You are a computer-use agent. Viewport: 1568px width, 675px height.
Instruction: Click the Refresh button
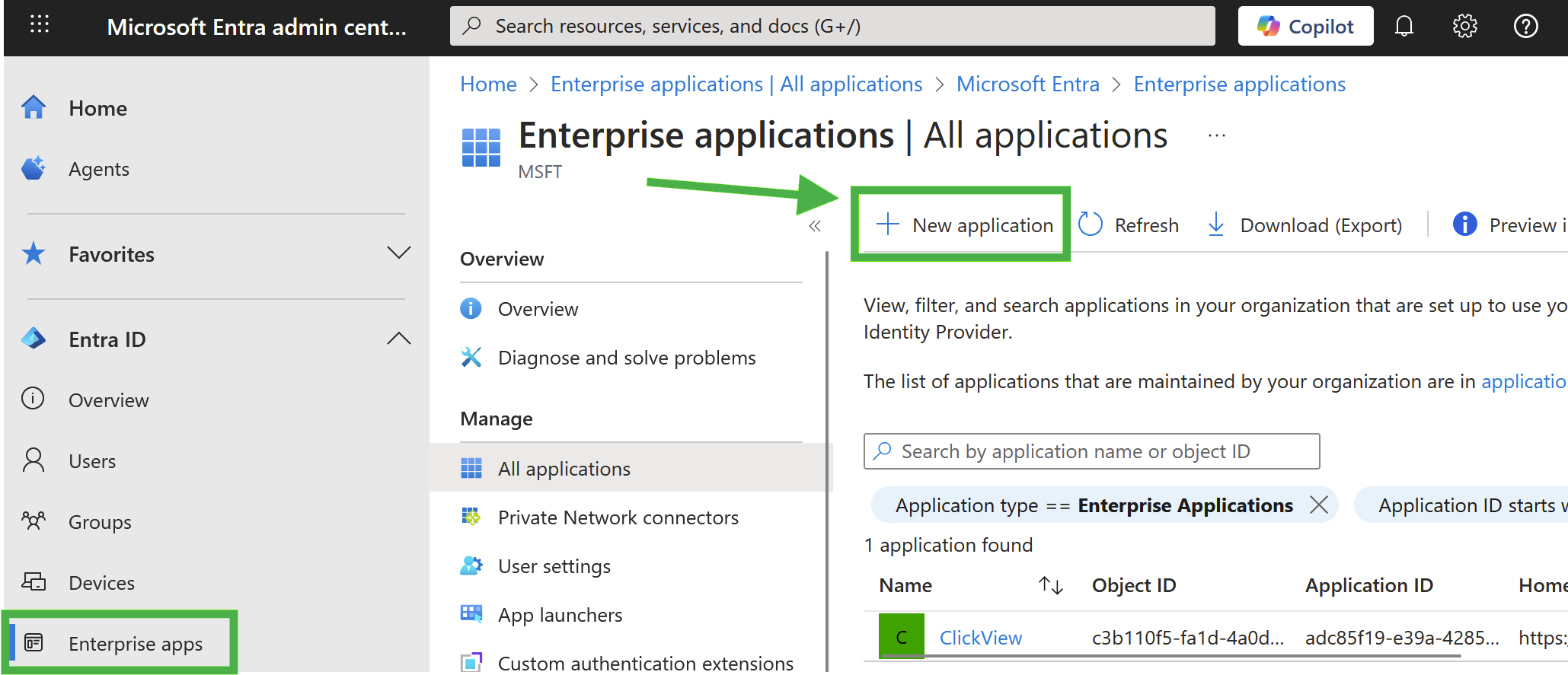[1129, 225]
